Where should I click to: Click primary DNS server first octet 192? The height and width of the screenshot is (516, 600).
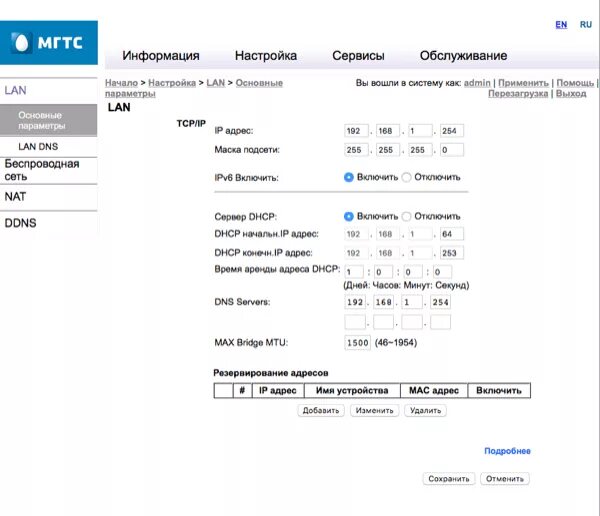[x=355, y=302]
